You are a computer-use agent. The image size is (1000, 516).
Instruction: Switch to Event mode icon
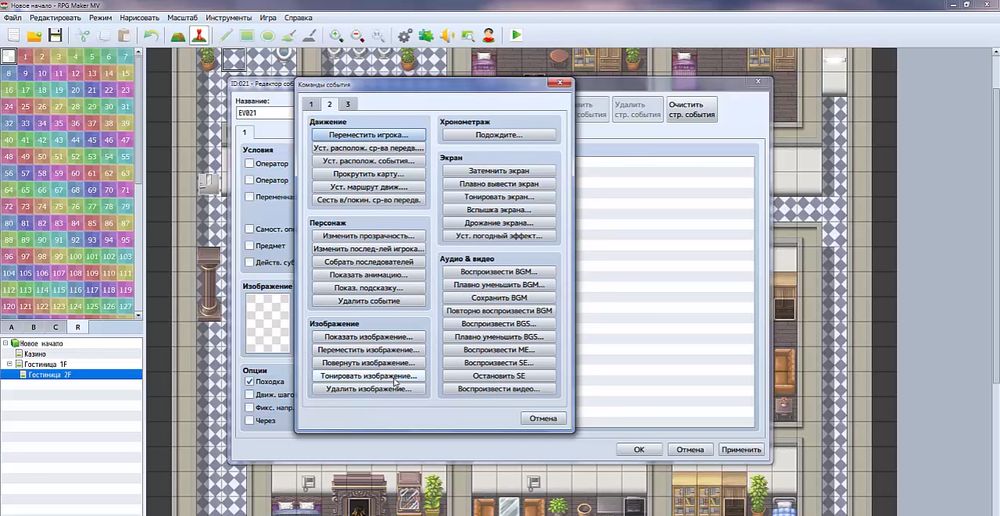(200, 36)
